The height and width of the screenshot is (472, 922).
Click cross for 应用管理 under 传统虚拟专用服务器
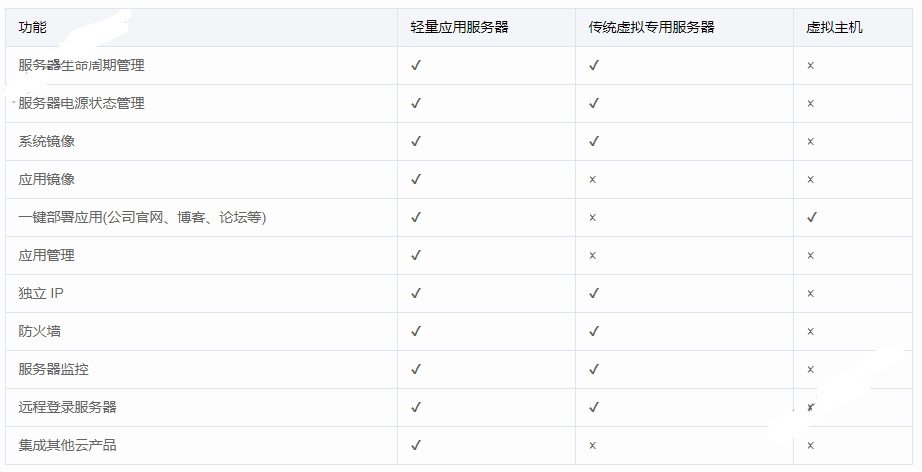[593, 256]
